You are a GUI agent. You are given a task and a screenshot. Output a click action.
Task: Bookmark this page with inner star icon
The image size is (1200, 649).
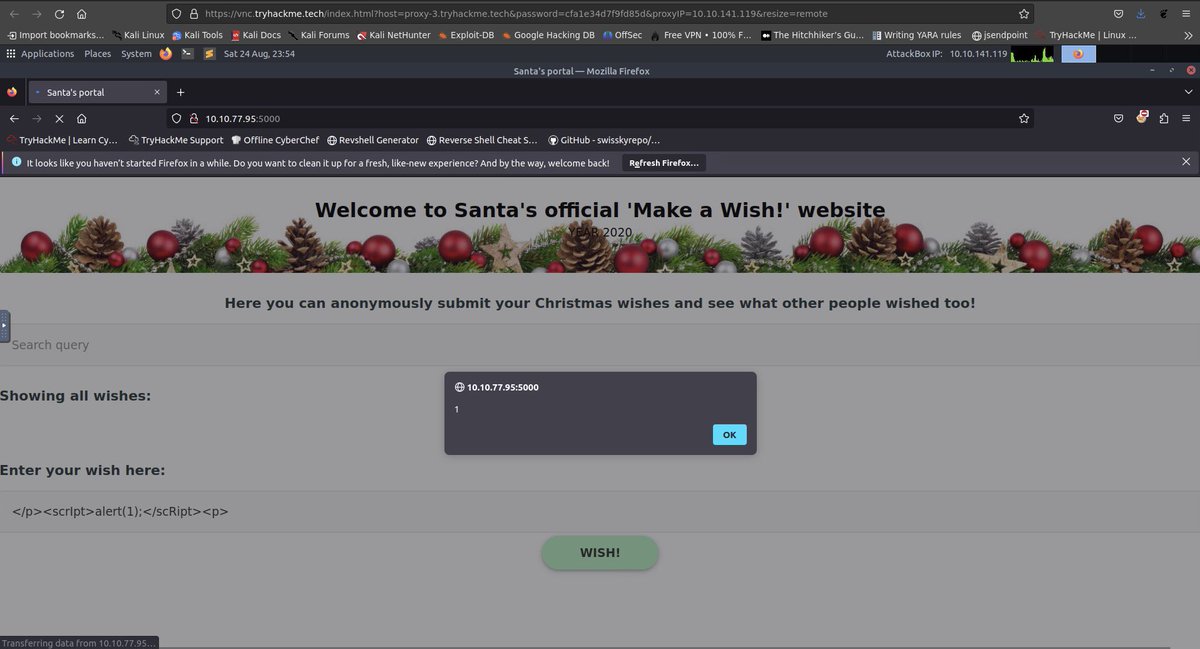click(1023, 118)
